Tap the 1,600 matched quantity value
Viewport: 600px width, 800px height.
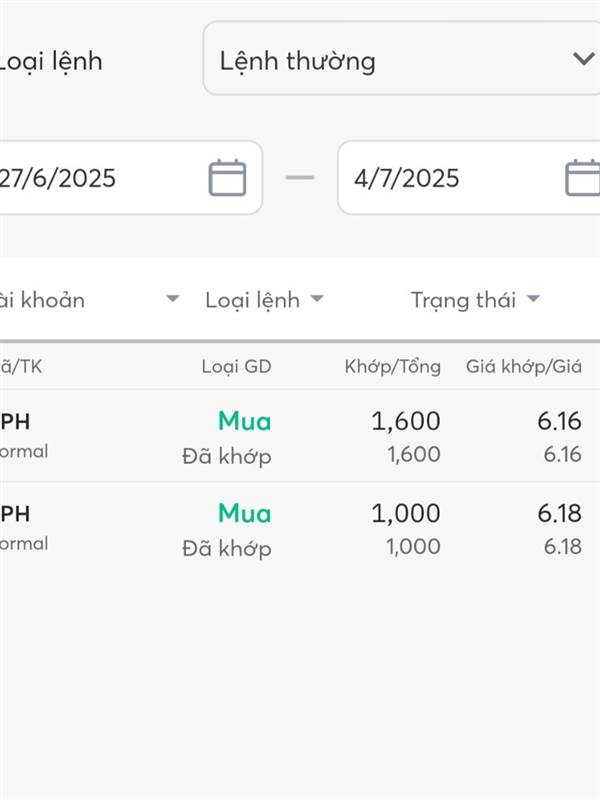(x=405, y=422)
